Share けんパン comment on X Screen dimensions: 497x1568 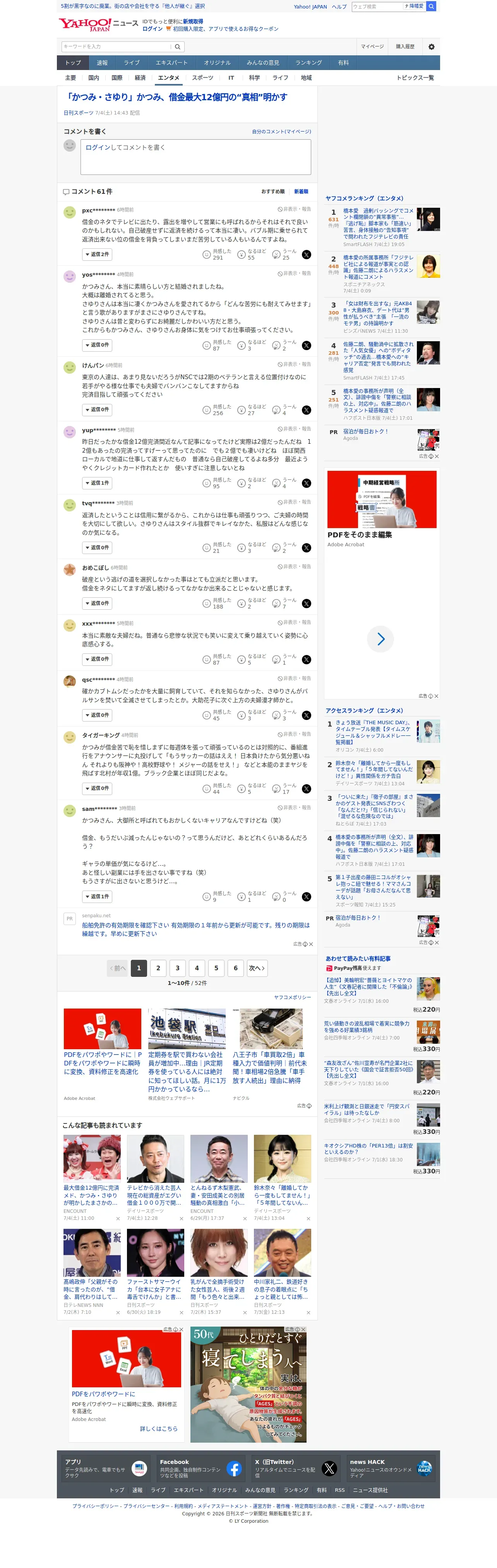306,410
